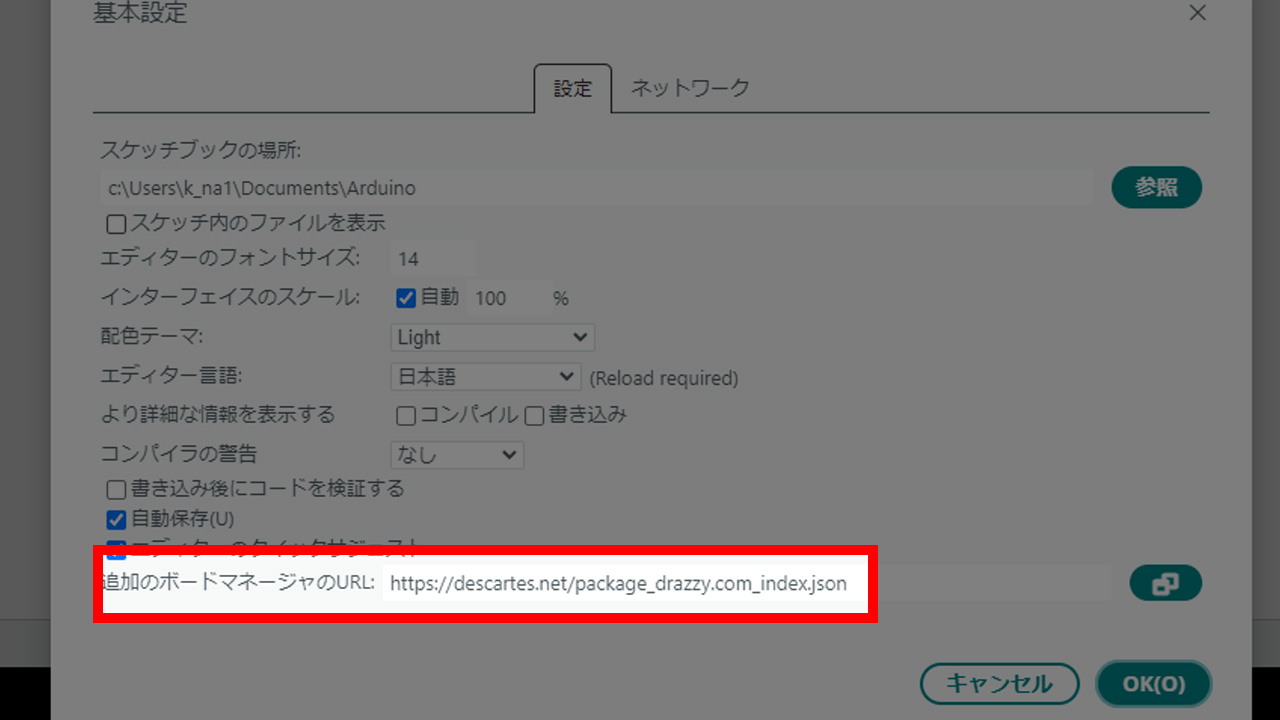
Task: Click the editor font size field
Action: [x=432, y=259]
